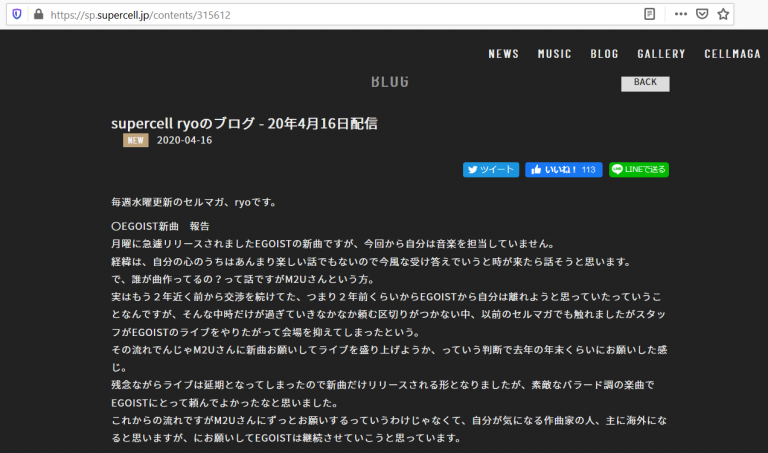Click the BACK button
The image size is (768, 453).
[x=645, y=83]
